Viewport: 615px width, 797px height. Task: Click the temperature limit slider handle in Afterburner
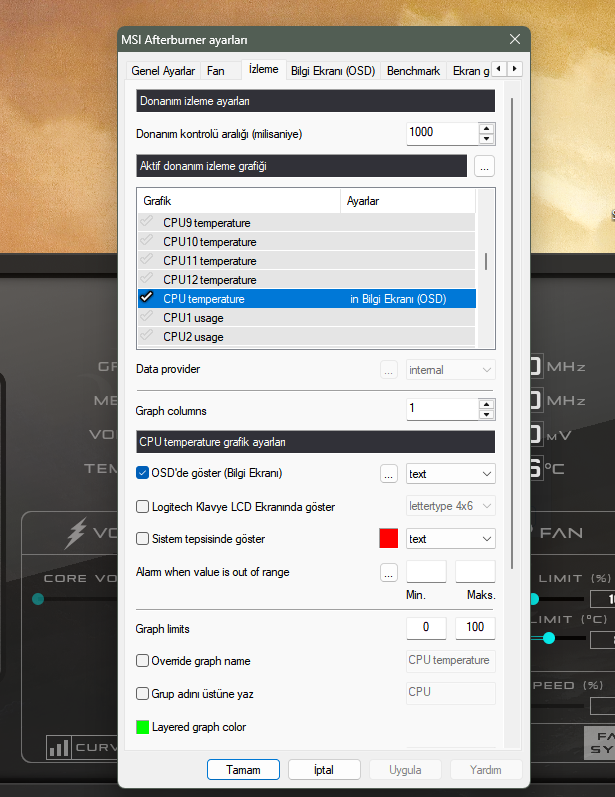pos(549,638)
